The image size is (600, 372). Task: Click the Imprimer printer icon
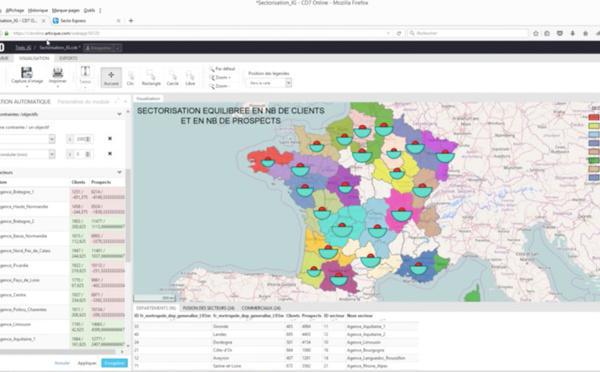click(57, 73)
